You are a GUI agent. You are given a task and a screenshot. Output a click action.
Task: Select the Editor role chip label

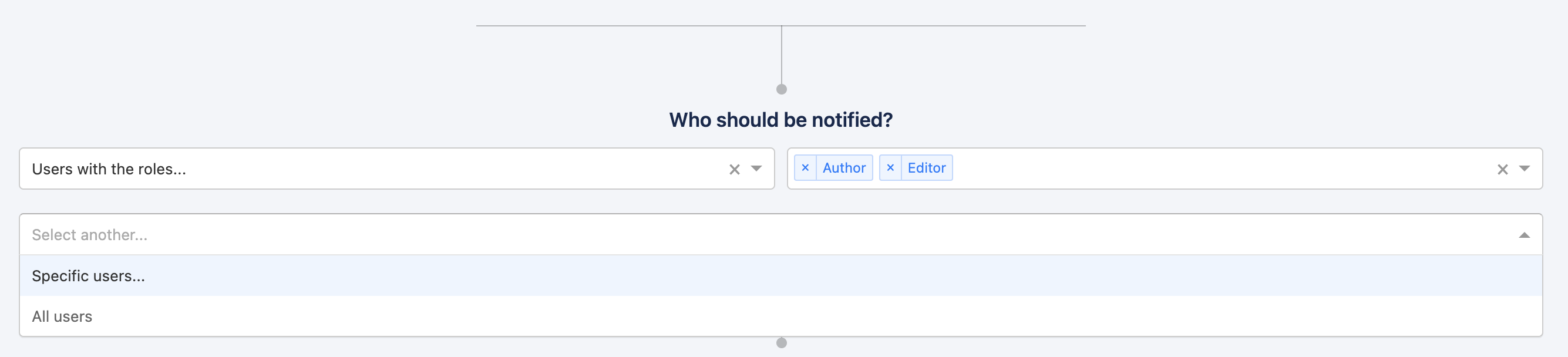click(926, 168)
